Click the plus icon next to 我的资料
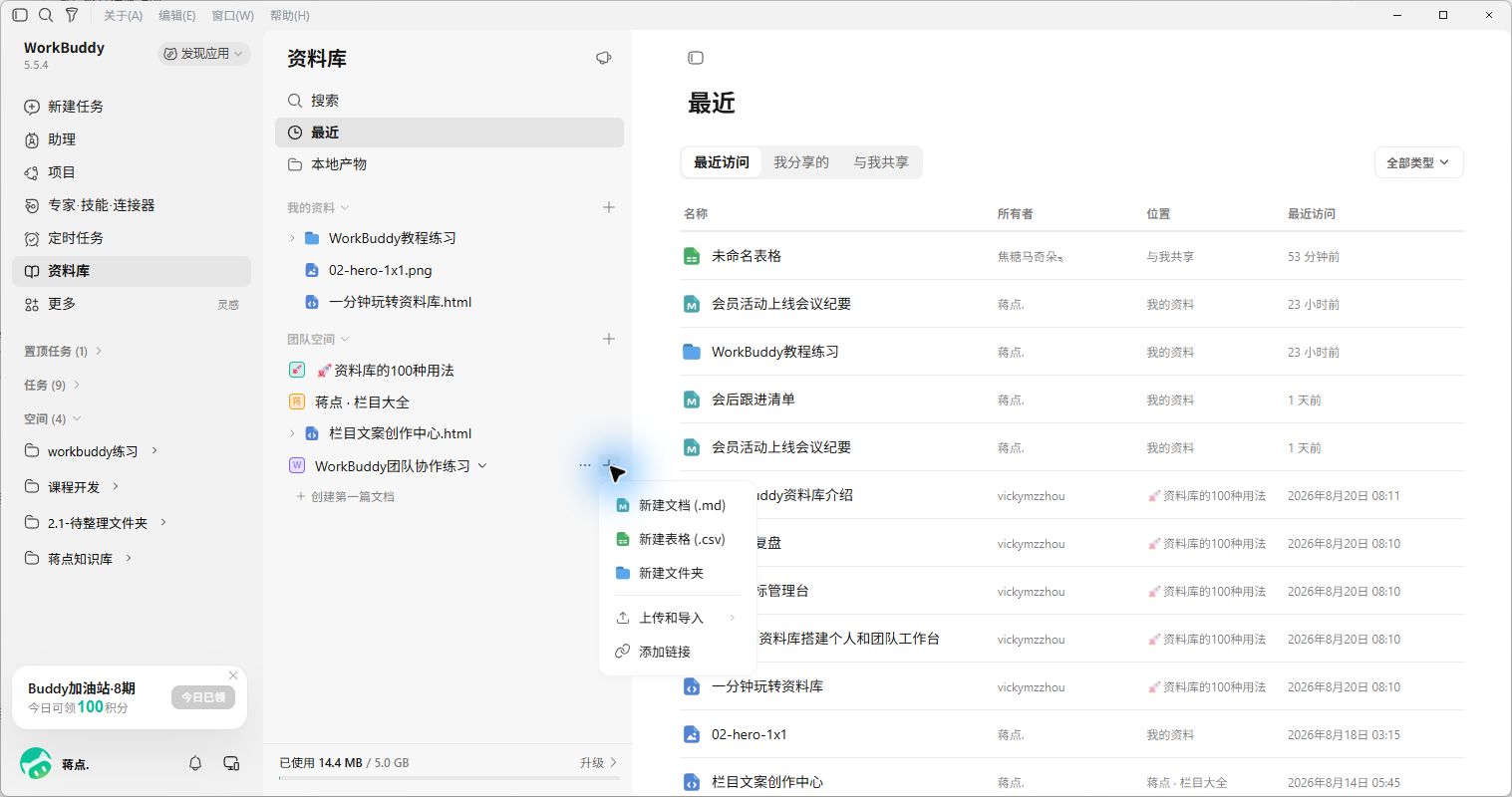Viewport: 1512px width, 797px height. pyautogui.click(x=609, y=207)
